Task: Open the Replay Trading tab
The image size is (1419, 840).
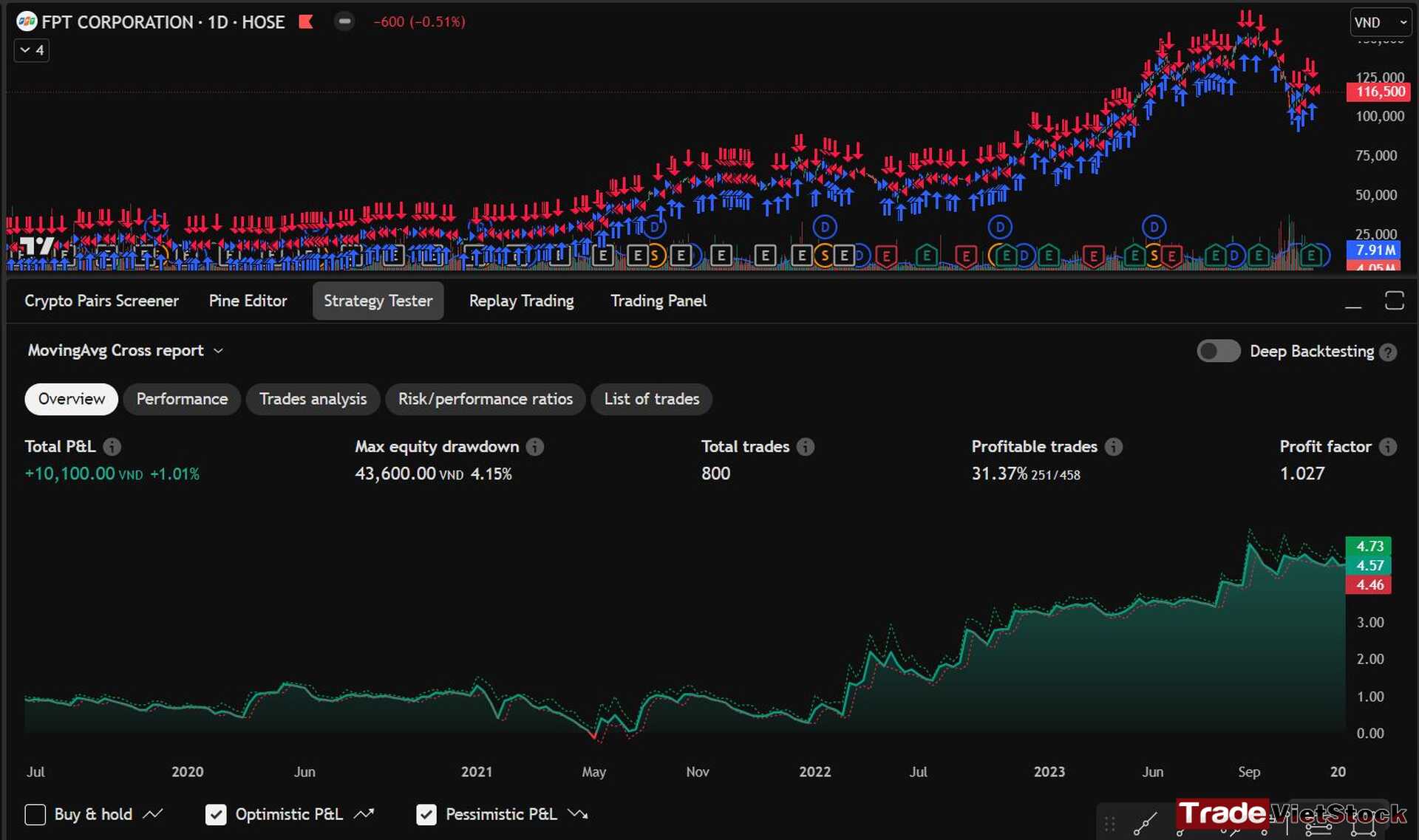Action: 521,301
